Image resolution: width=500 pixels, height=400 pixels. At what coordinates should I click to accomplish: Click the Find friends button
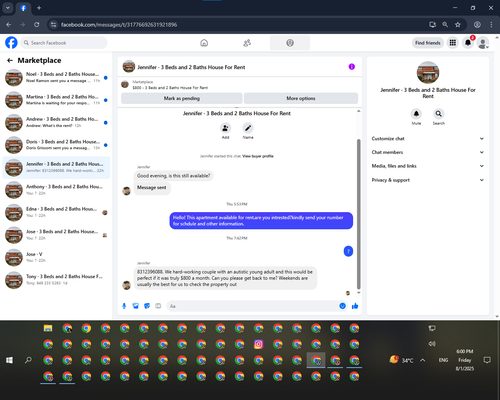point(428,43)
